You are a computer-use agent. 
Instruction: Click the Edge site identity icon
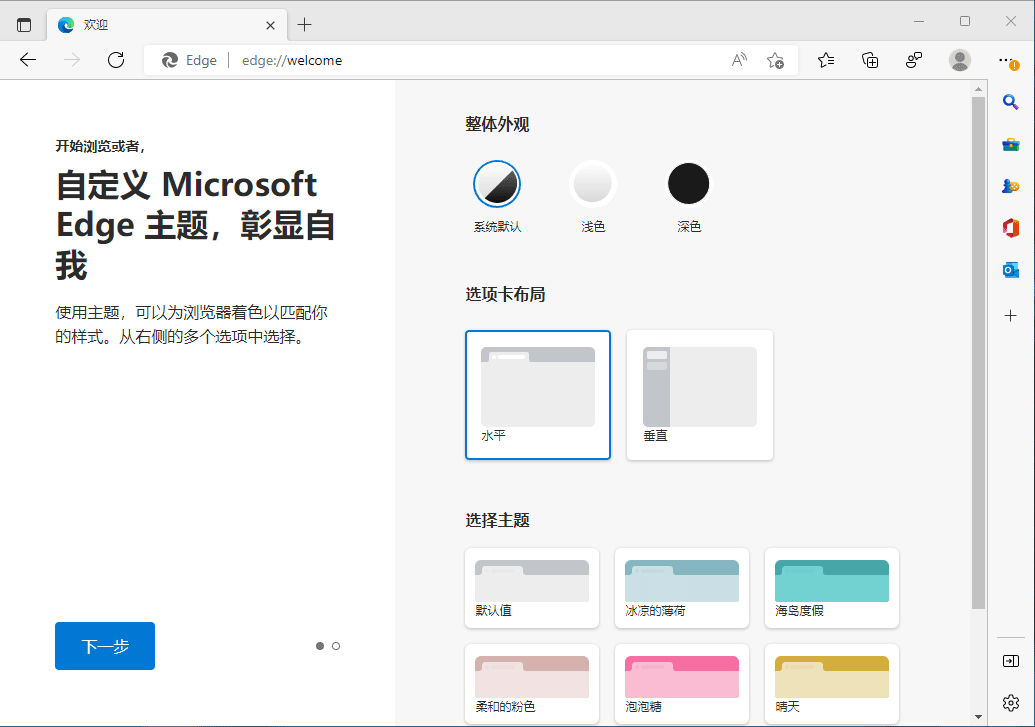point(189,60)
